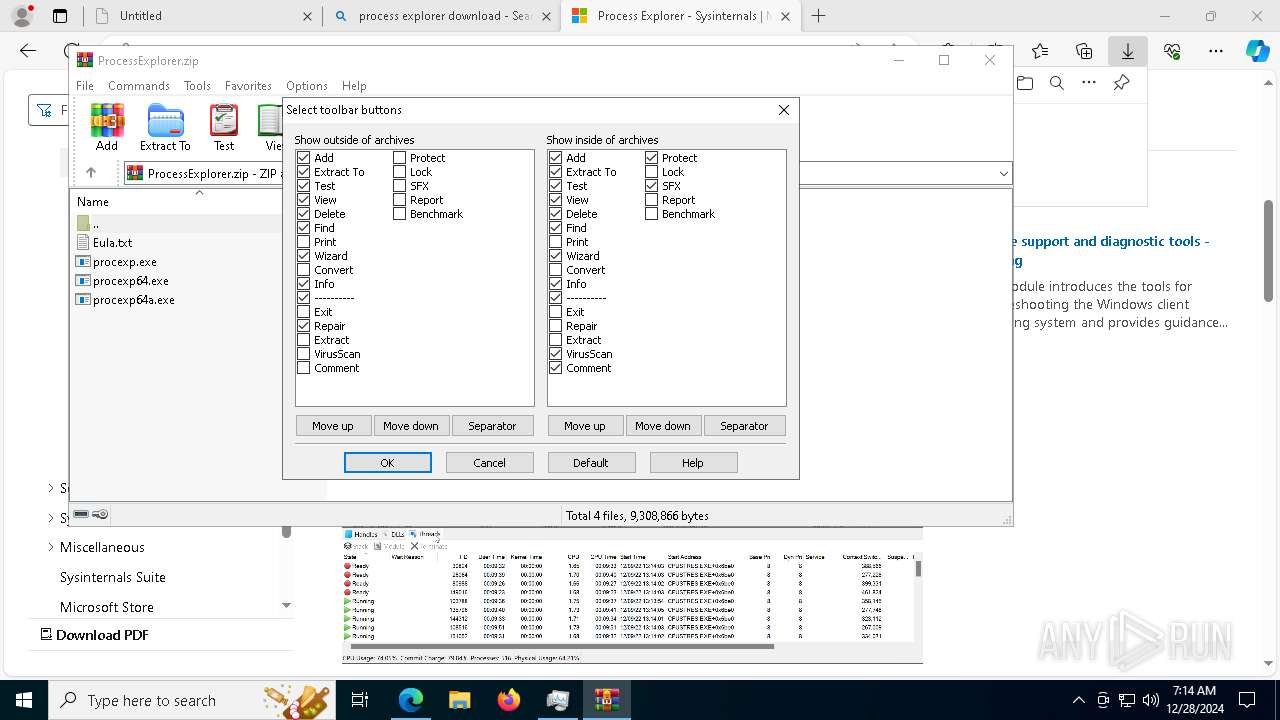Uncheck Comment inside of archives
This screenshot has width=1280, height=720.
[x=556, y=368]
